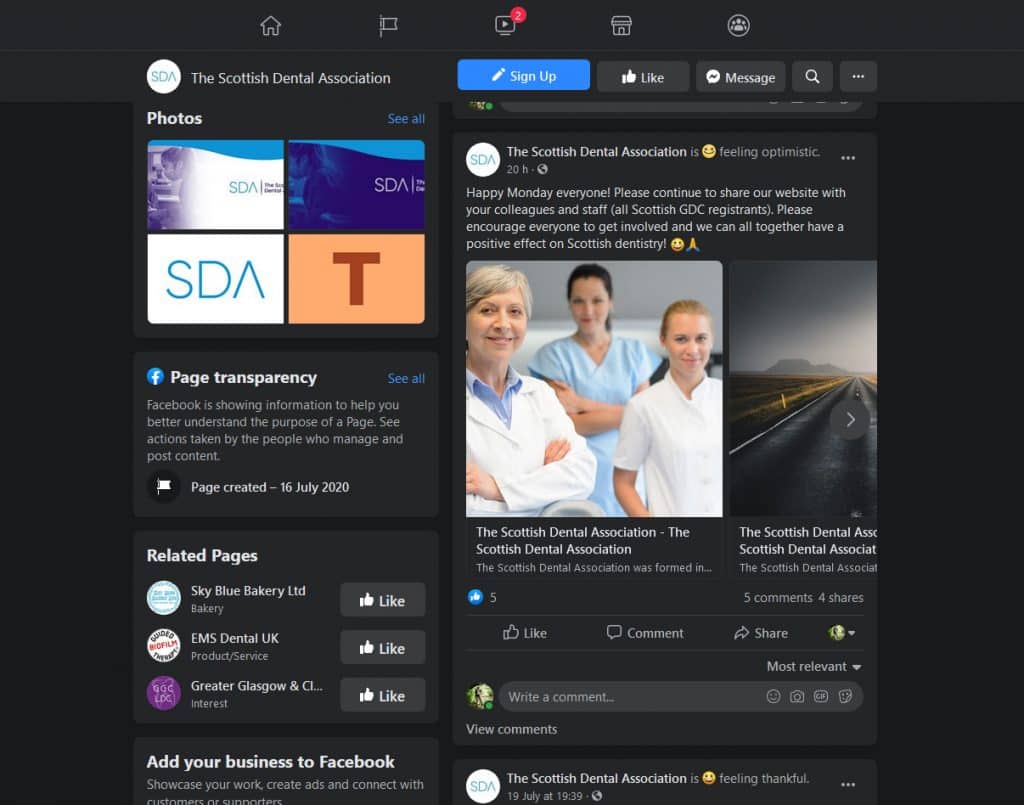Screen dimensions: 1024x805
Task: Click Greater Glasgow purple avatar icon
Action: [x=164, y=693]
